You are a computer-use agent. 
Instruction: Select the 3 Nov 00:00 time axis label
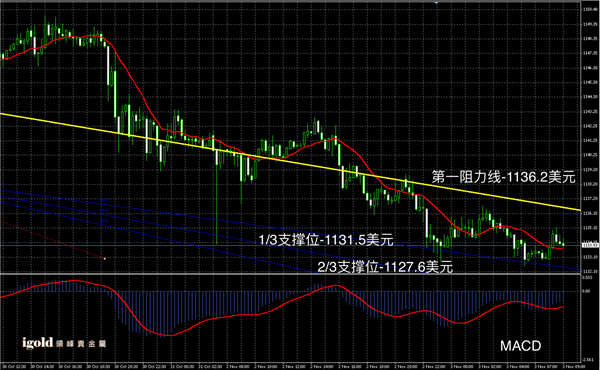point(461,367)
